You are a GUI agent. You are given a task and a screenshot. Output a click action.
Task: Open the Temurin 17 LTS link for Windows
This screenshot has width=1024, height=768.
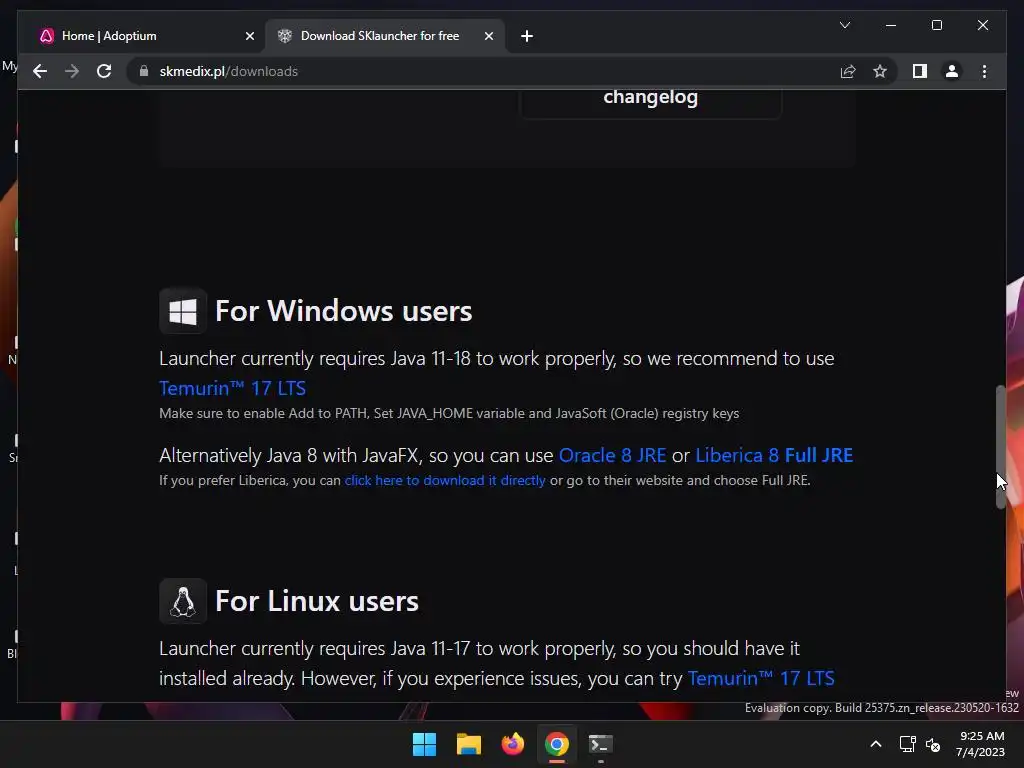click(x=232, y=389)
